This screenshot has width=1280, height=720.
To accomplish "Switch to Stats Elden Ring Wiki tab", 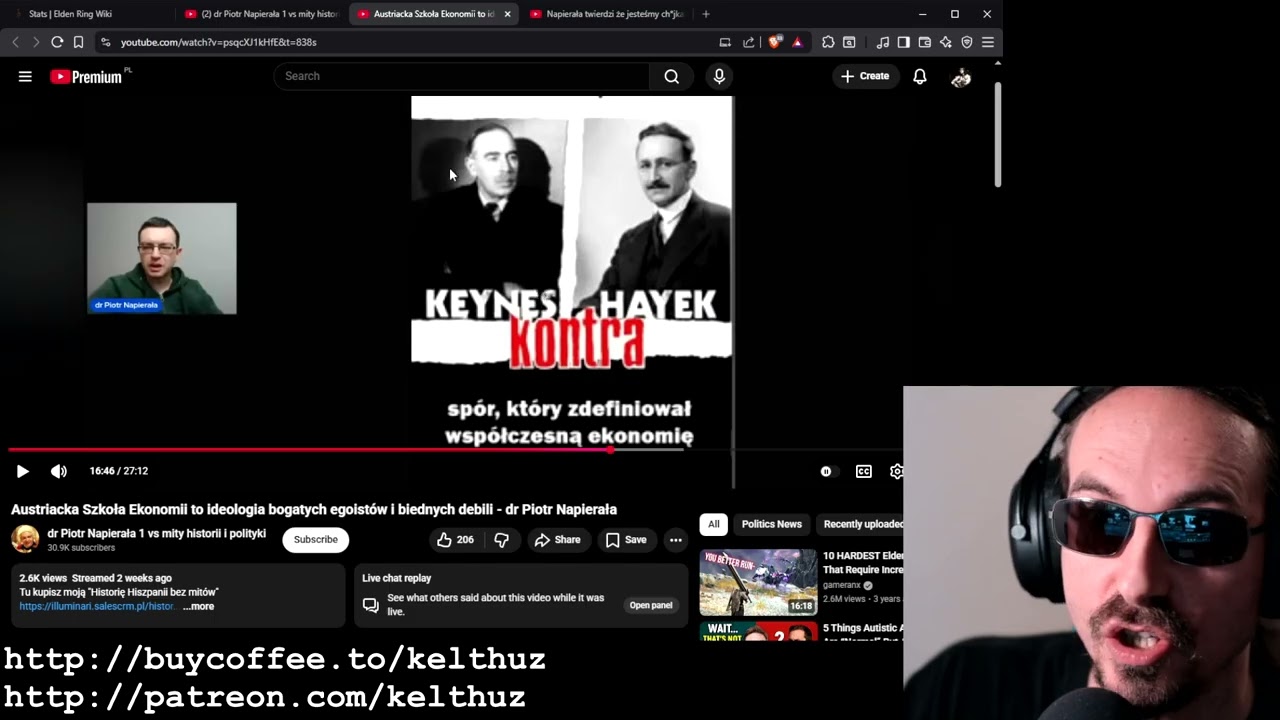I will coord(88,14).
